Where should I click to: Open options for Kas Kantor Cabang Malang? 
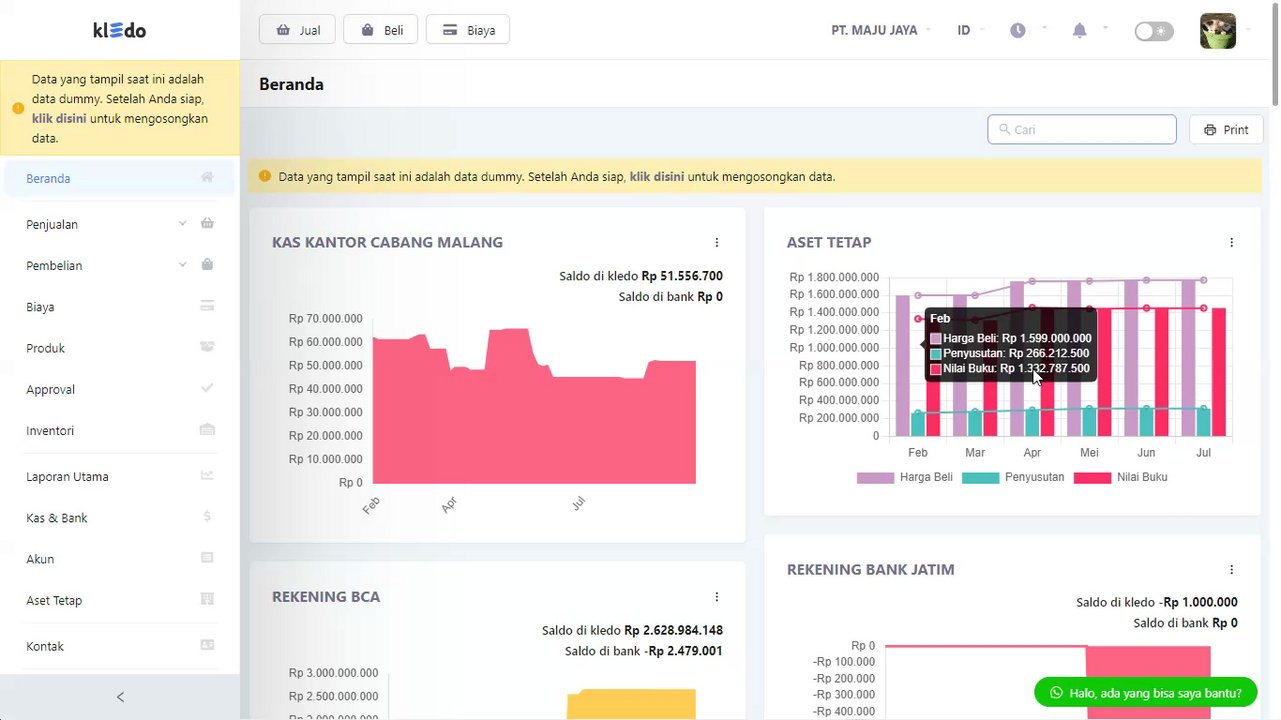point(716,242)
